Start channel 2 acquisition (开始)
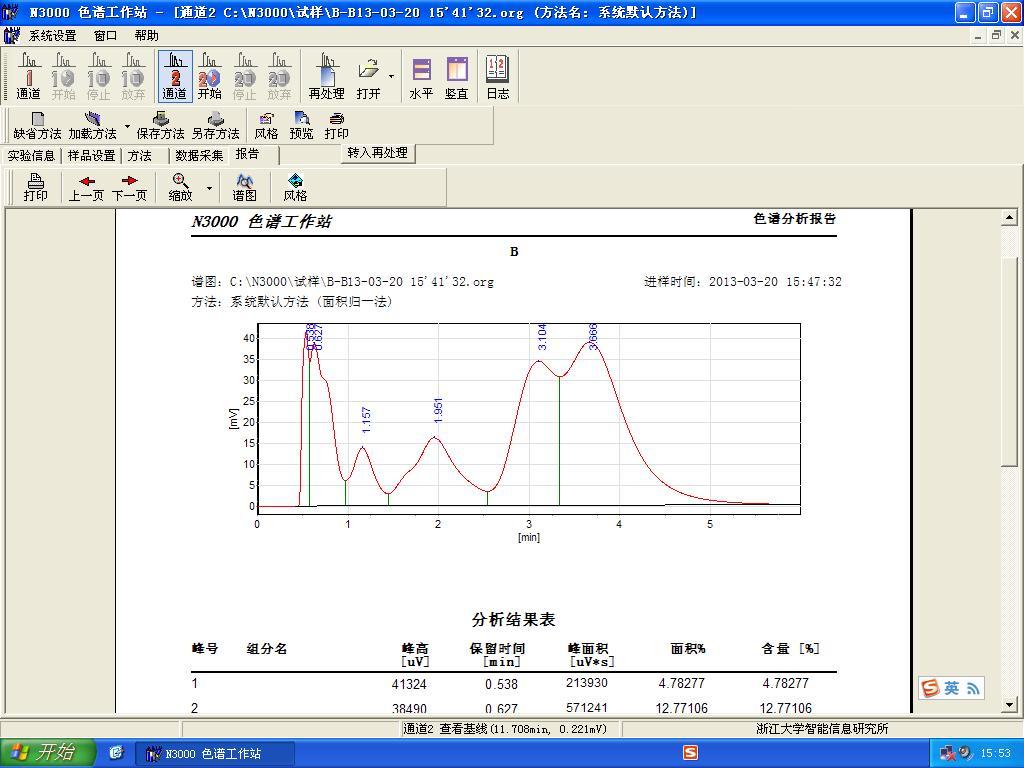The width and height of the screenshot is (1024, 768). click(x=210, y=76)
